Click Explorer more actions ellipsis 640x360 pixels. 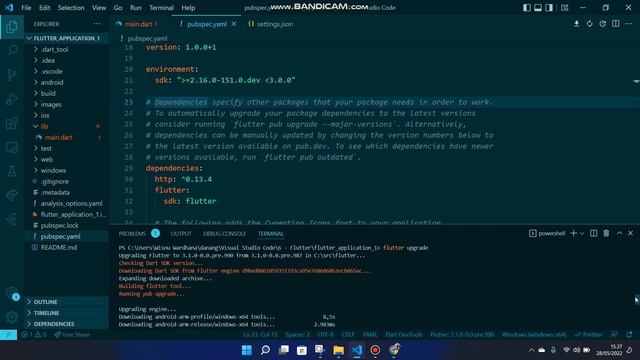pos(97,24)
